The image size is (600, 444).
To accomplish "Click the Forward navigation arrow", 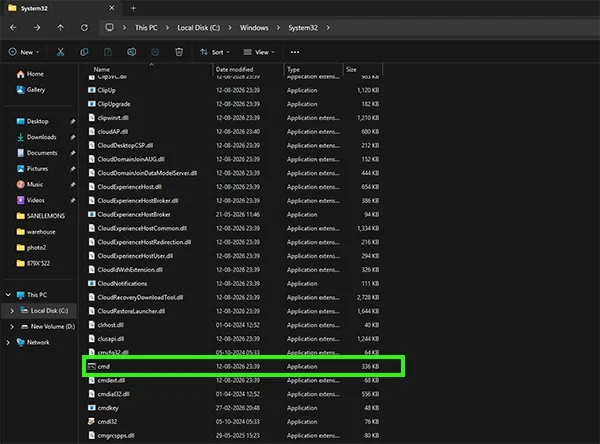I will [37, 28].
